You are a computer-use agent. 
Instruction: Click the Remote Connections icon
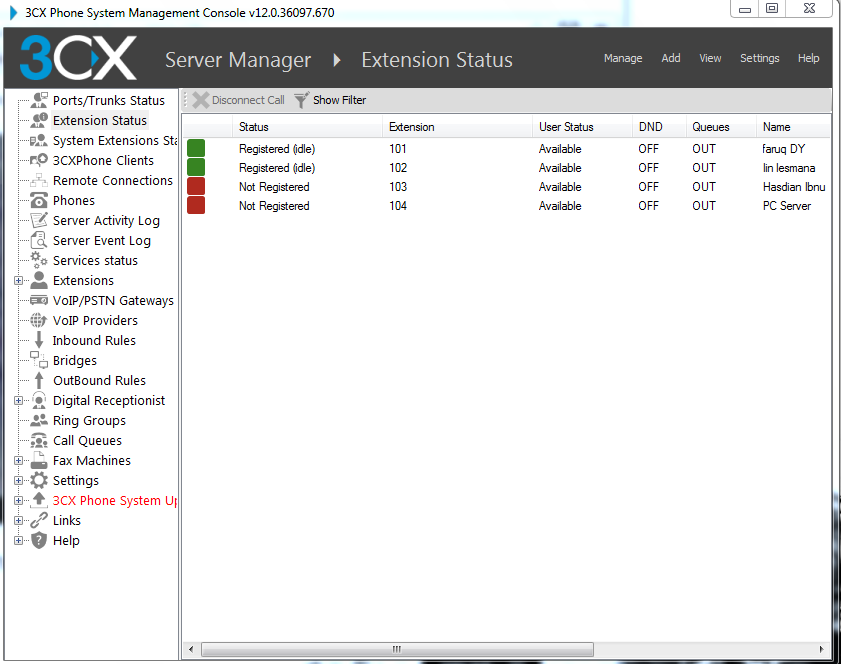[x=39, y=181]
